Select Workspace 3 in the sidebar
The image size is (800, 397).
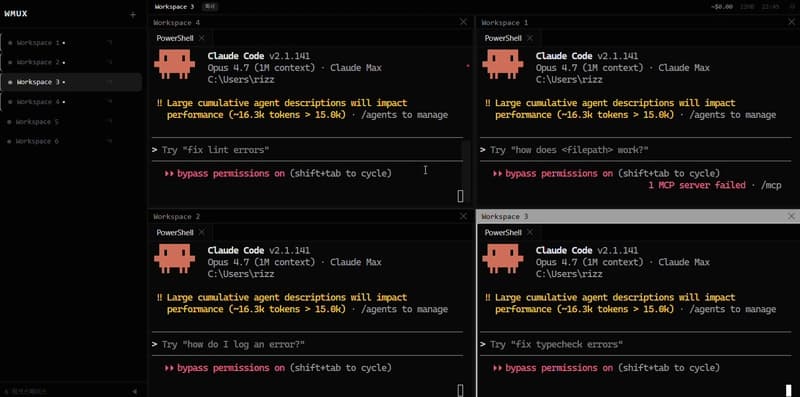[x=71, y=82]
